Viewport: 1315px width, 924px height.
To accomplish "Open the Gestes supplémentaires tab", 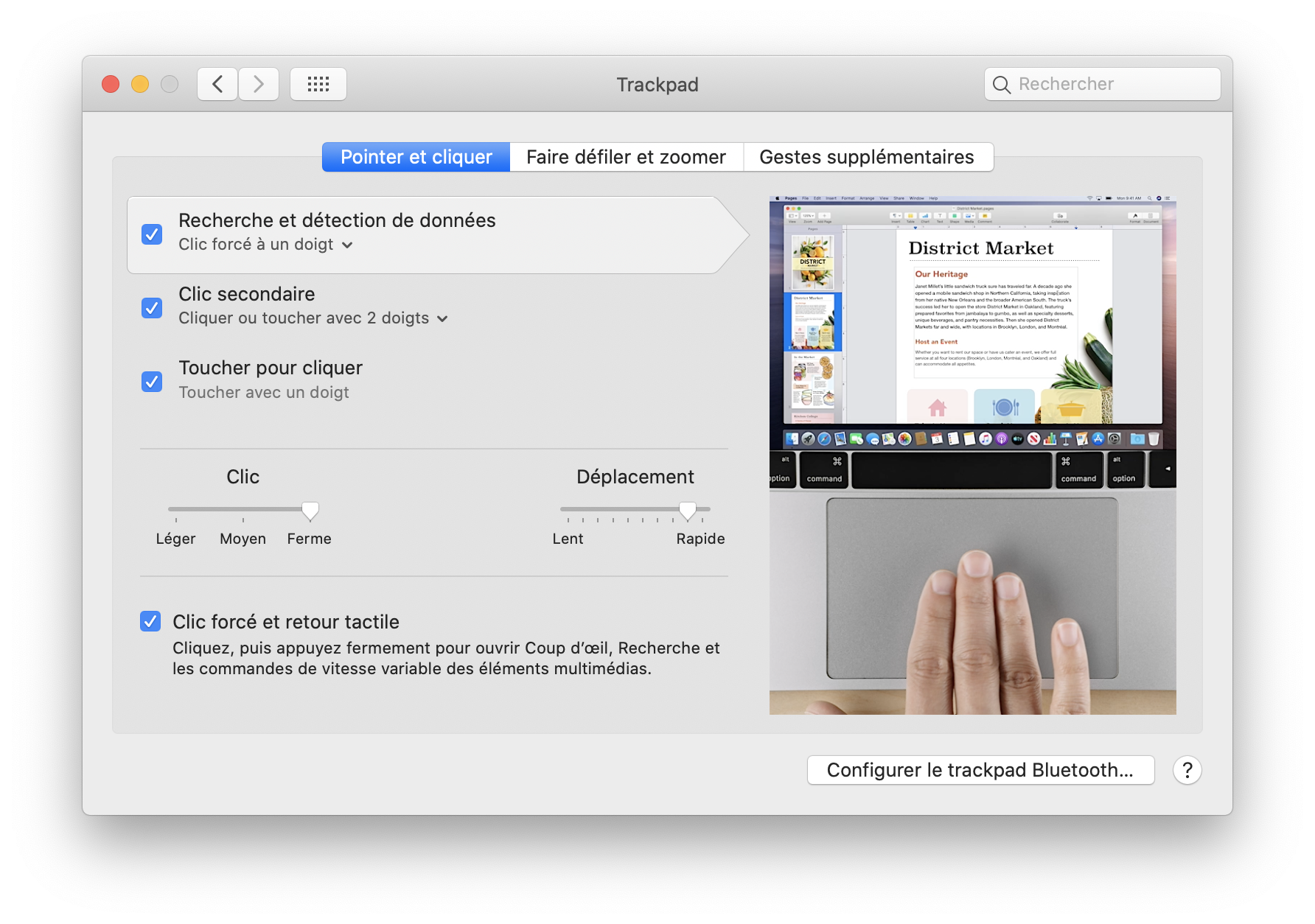I will point(868,157).
